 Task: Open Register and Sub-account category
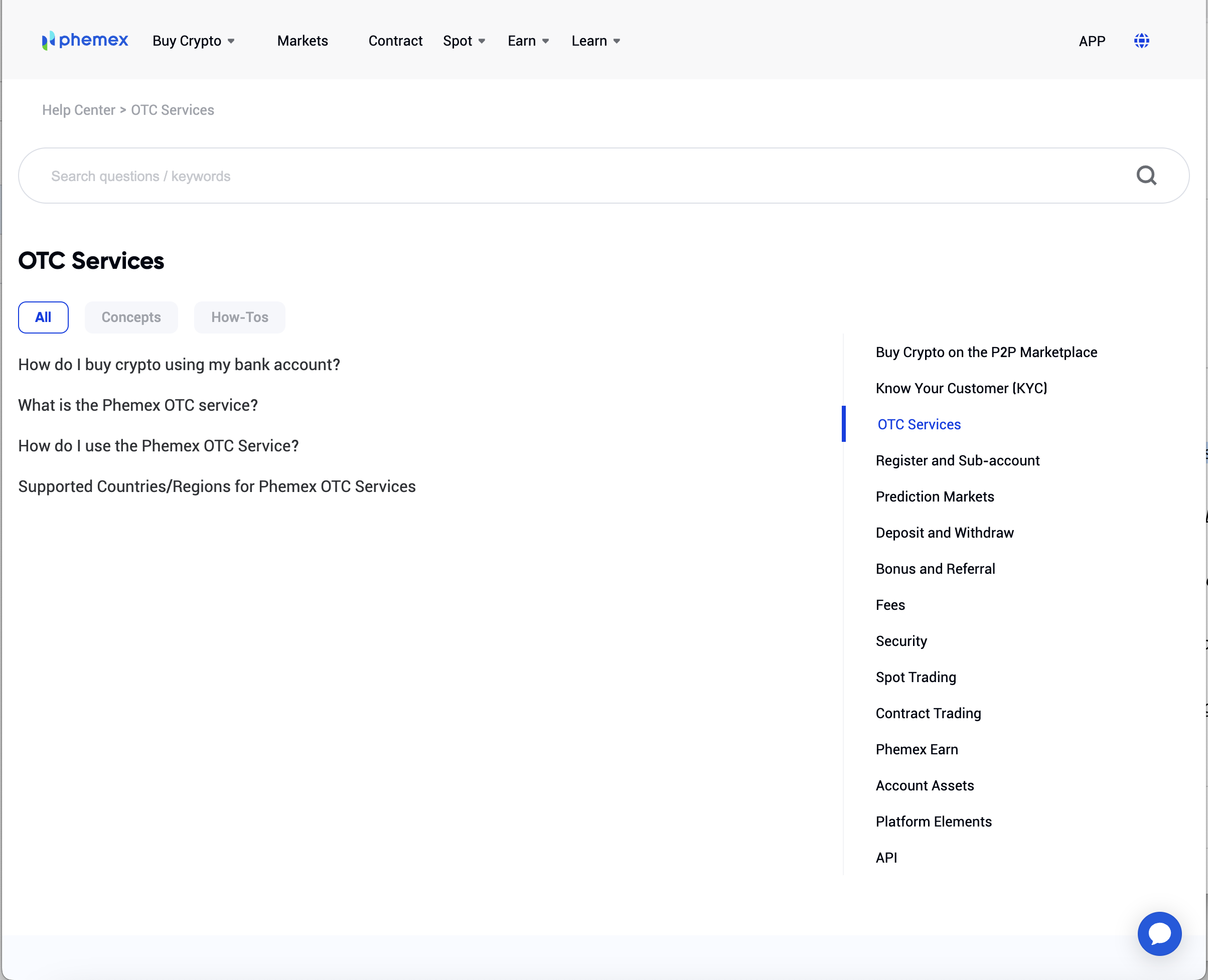pos(957,460)
